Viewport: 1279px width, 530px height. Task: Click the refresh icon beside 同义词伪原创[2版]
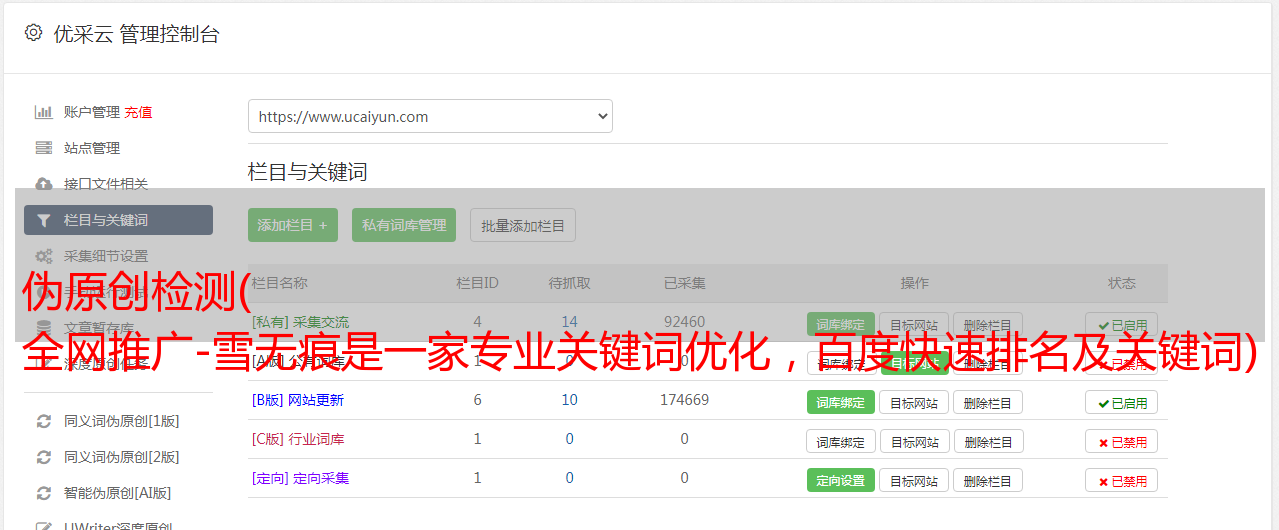(x=44, y=457)
